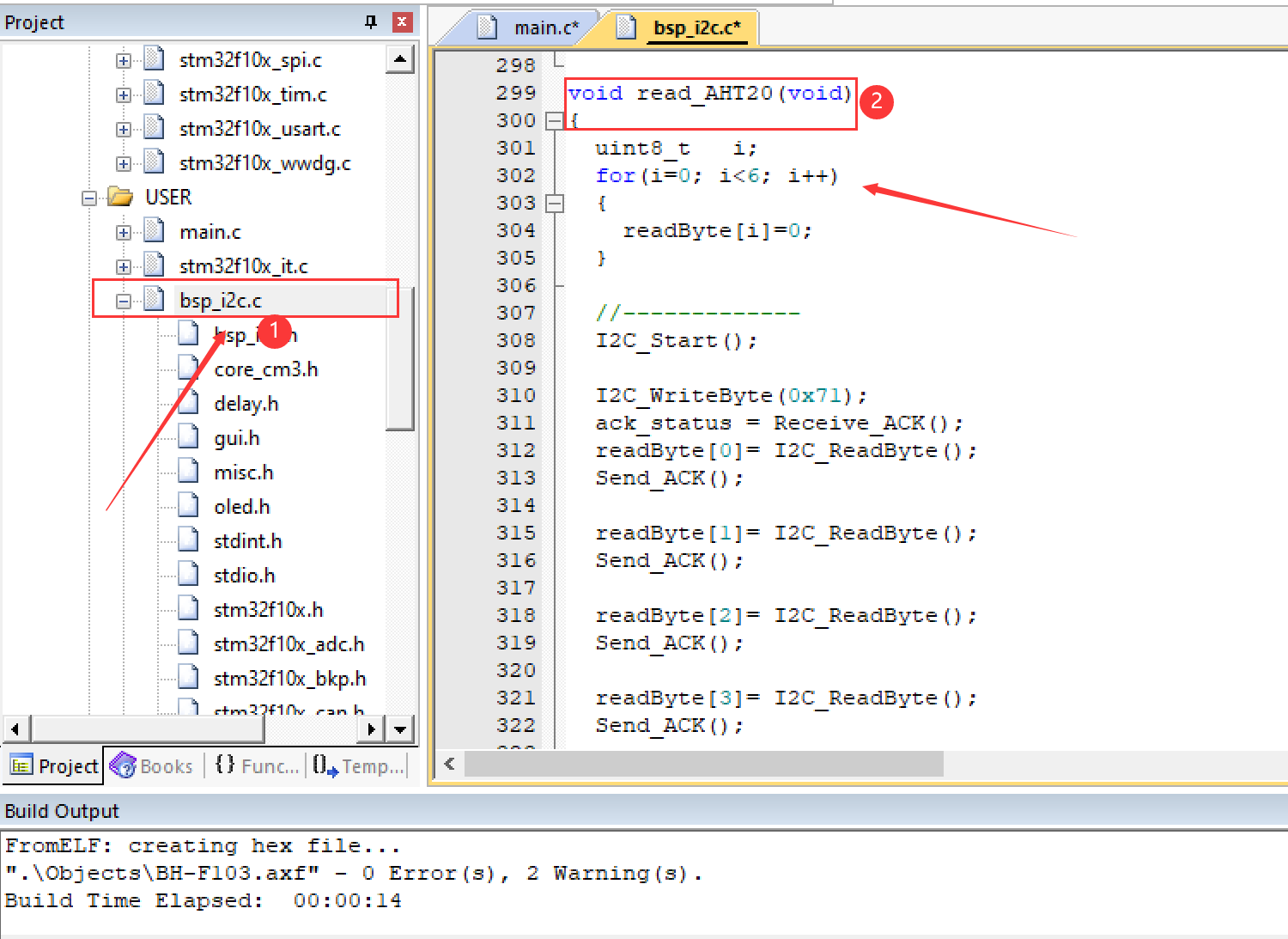1288x939 pixels.
Task: Open the Project tab at bottom
Action: (x=55, y=765)
